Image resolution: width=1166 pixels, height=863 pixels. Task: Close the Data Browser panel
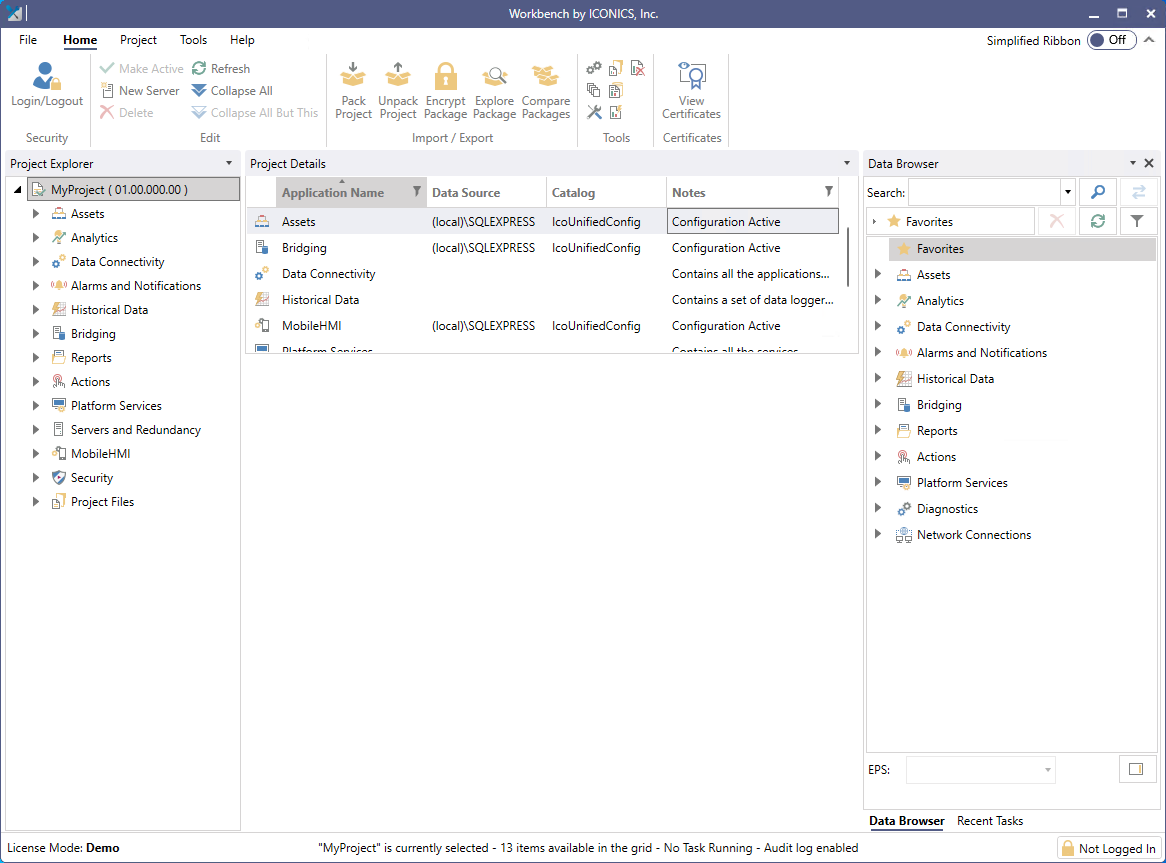pyautogui.click(x=1149, y=164)
